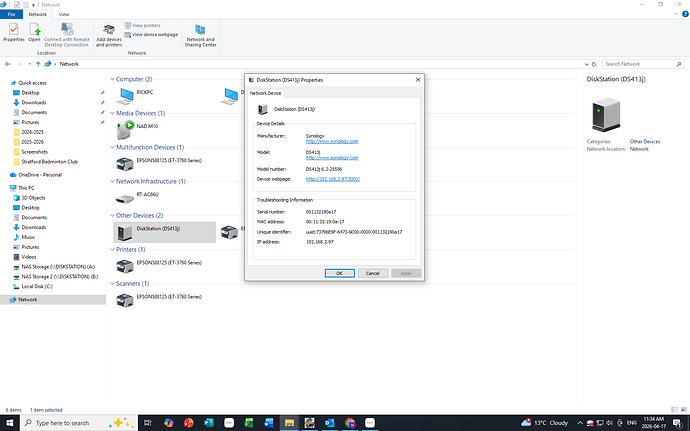
Task: Open Model's www.synology.com link
Action: tap(332, 158)
